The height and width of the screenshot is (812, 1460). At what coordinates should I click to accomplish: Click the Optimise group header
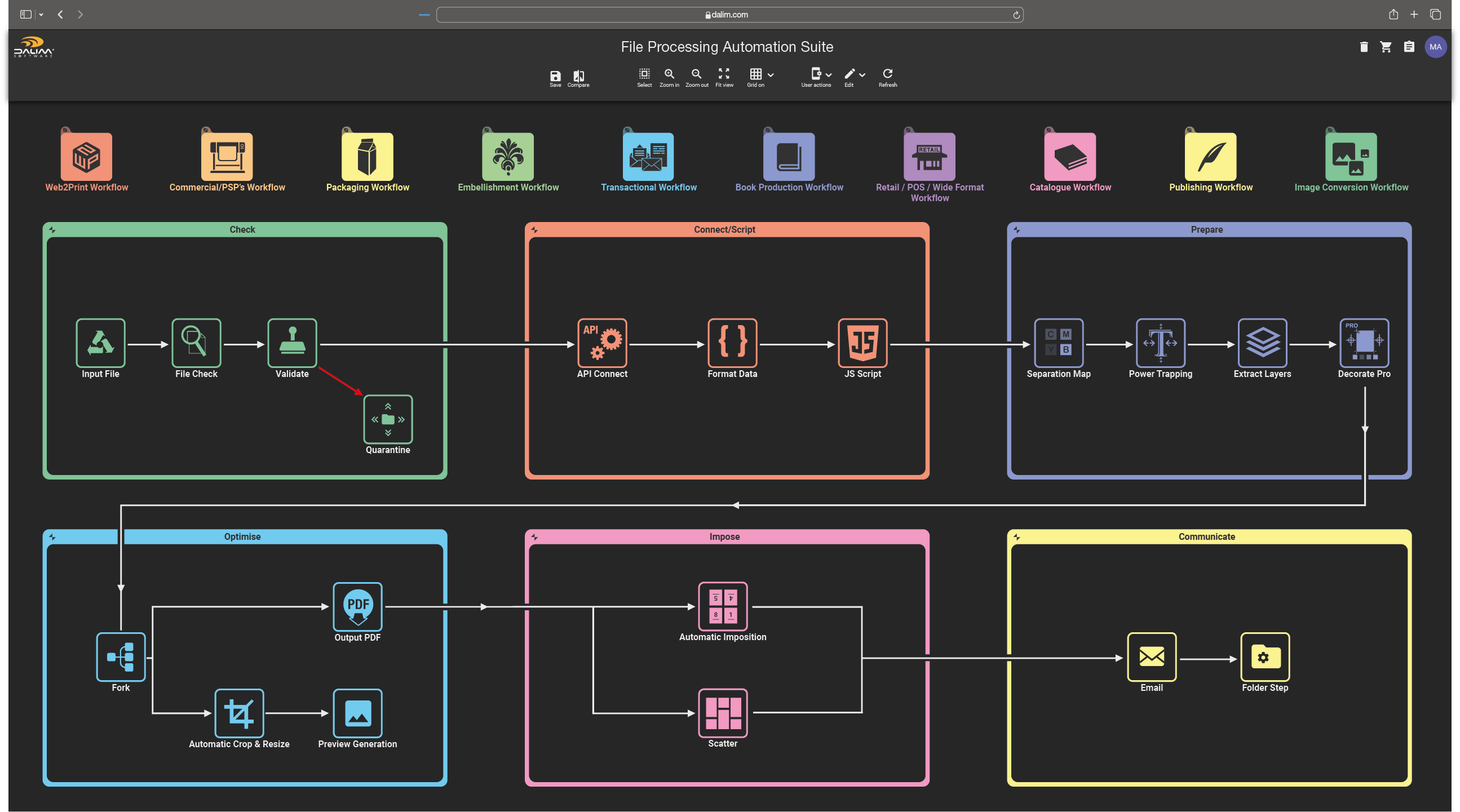[x=244, y=536]
